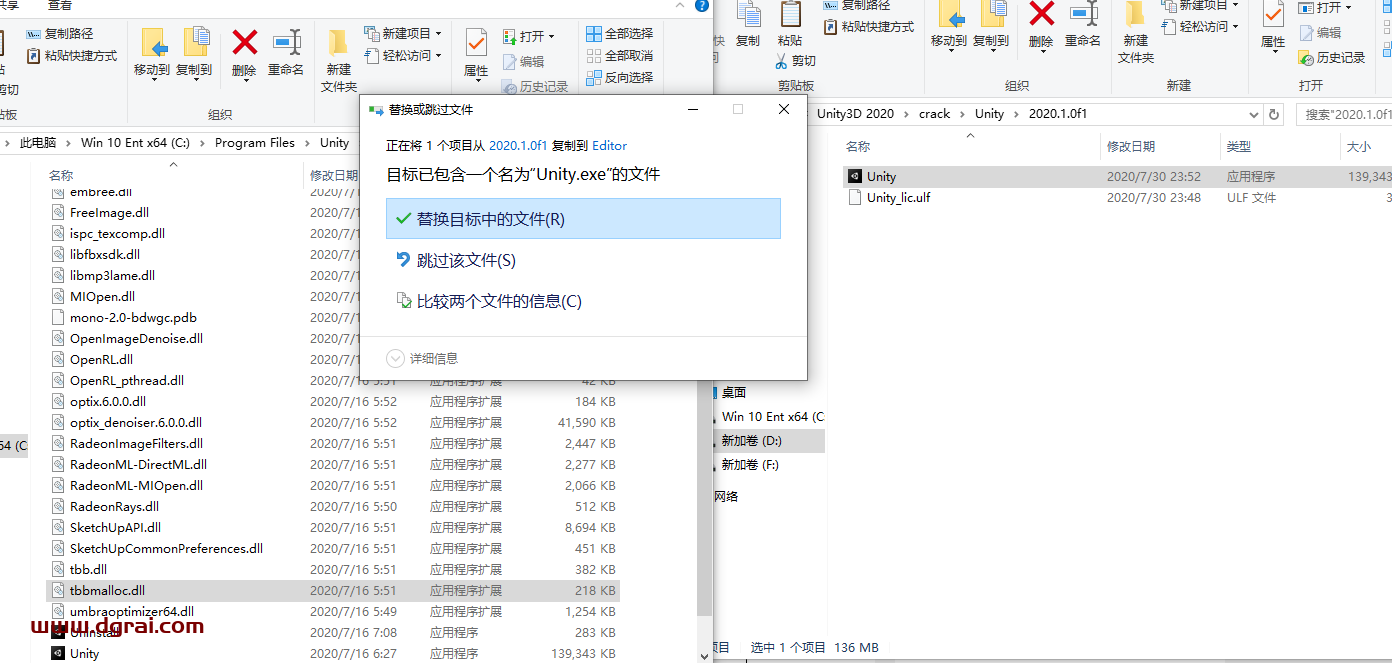Screen dimensions: 1392x663
Task: Click Select none (全部取消) in left ribbon
Action: 619,56
